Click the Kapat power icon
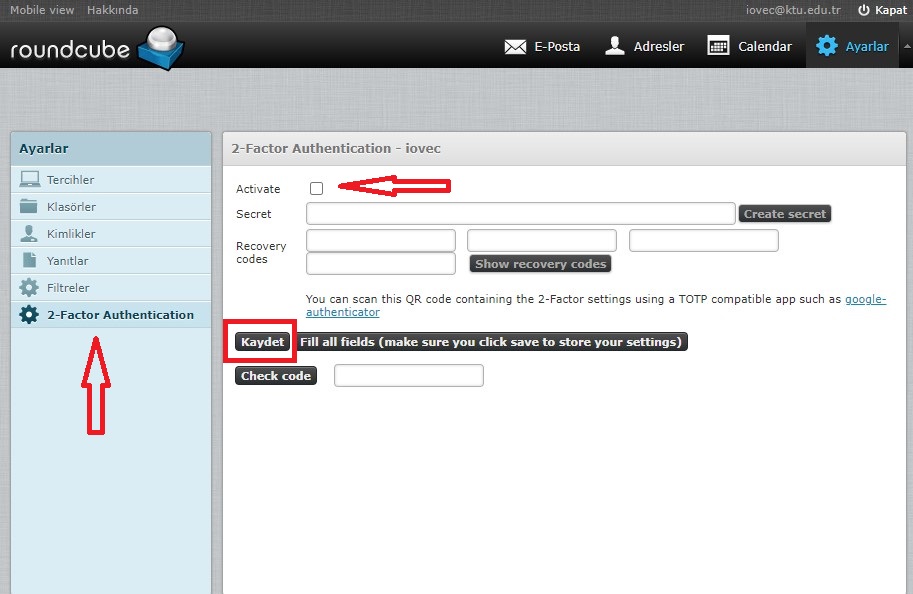Image resolution: width=913 pixels, height=594 pixels. (x=864, y=10)
